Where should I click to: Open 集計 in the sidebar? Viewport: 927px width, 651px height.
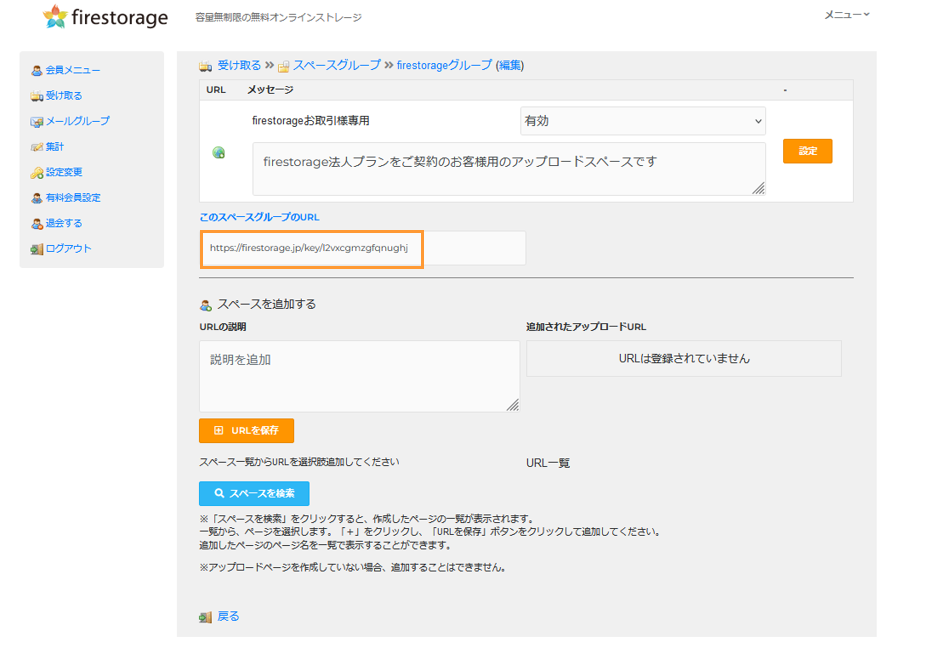coord(54,146)
